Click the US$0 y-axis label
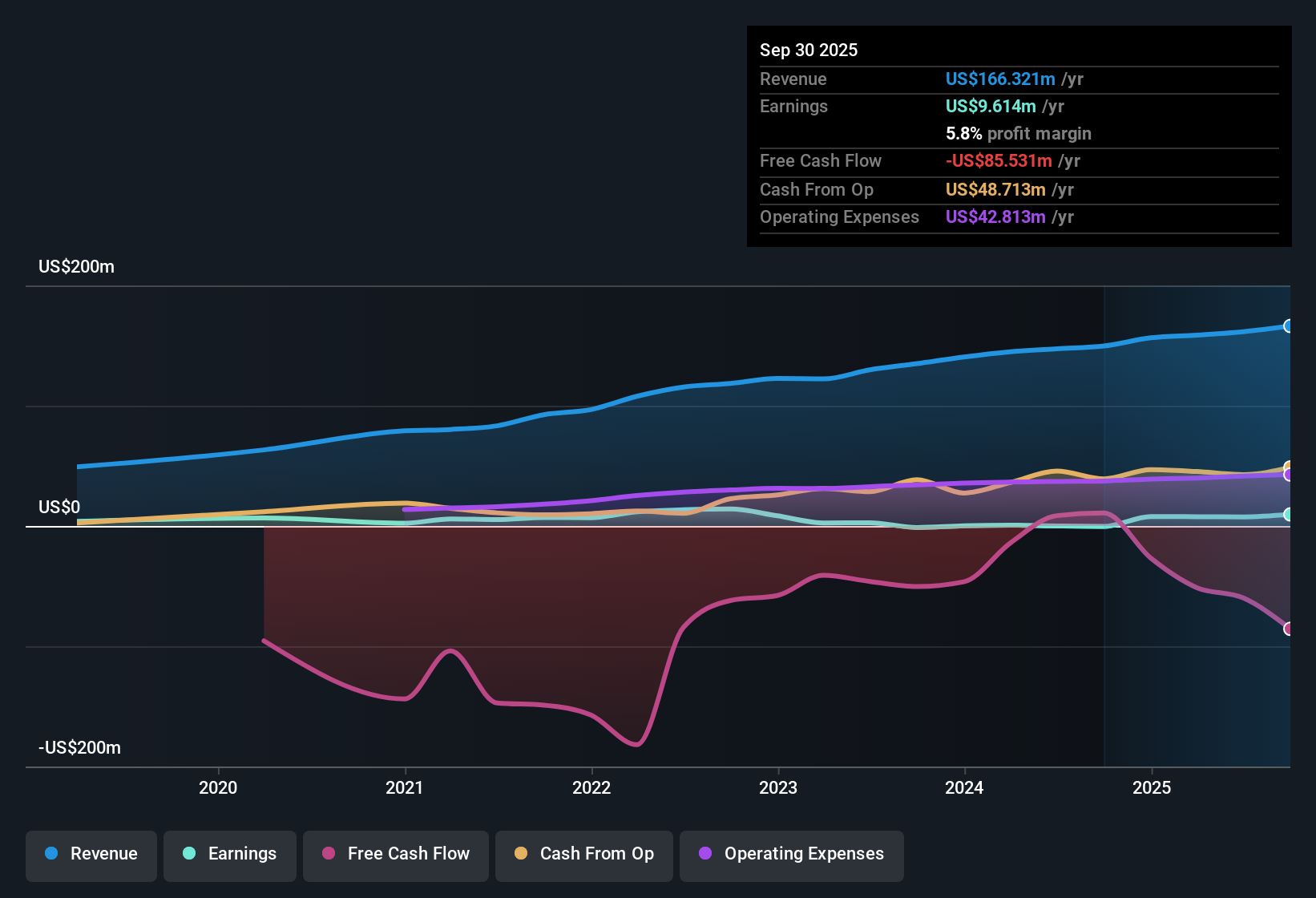Screen dimensions: 1316x898 point(59,507)
